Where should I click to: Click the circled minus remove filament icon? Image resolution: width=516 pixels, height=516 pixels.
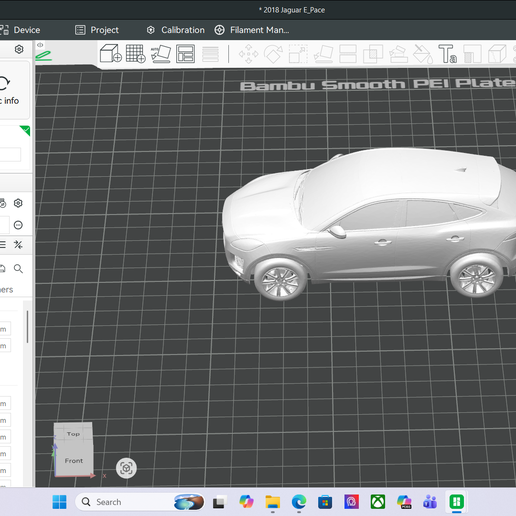click(x=18, y=225)
